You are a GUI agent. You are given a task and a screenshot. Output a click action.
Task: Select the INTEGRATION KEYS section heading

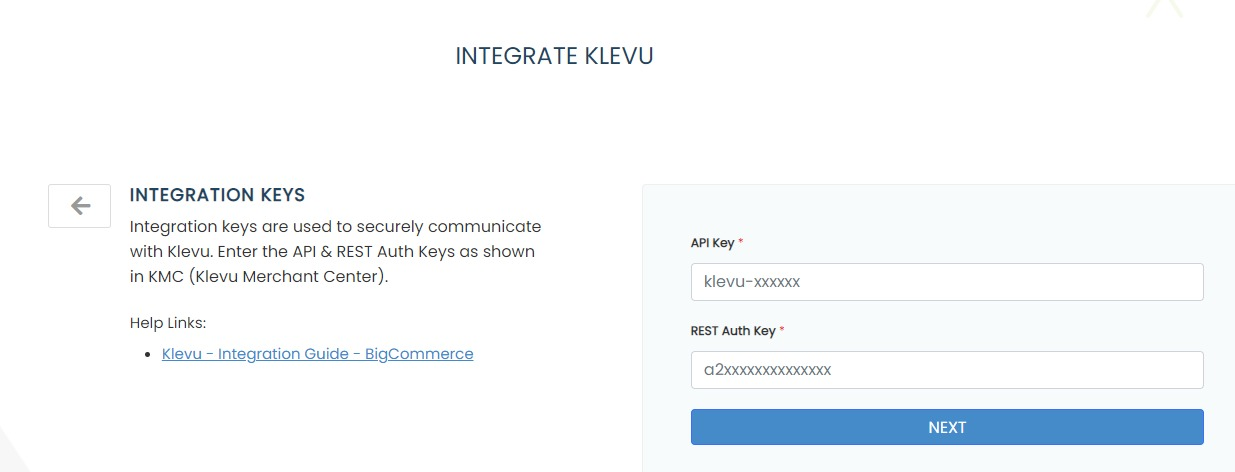click(217, 195)
